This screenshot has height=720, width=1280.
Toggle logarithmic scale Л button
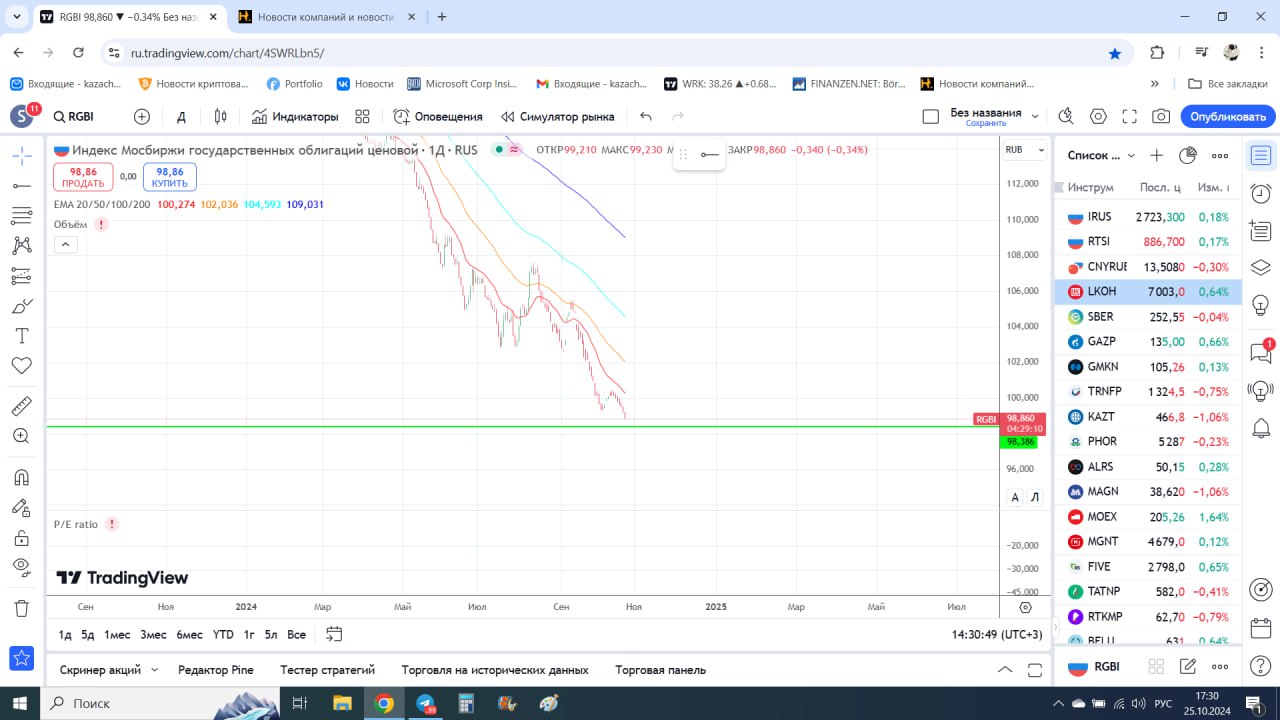[1035, 497]
